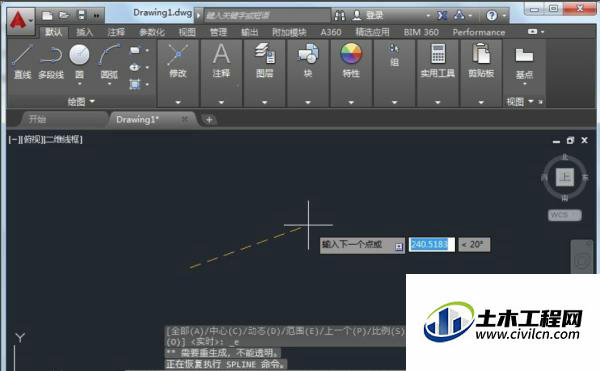600x371 pixels.
Task: Select the Line (直线) tool
Action: point(22,61)
